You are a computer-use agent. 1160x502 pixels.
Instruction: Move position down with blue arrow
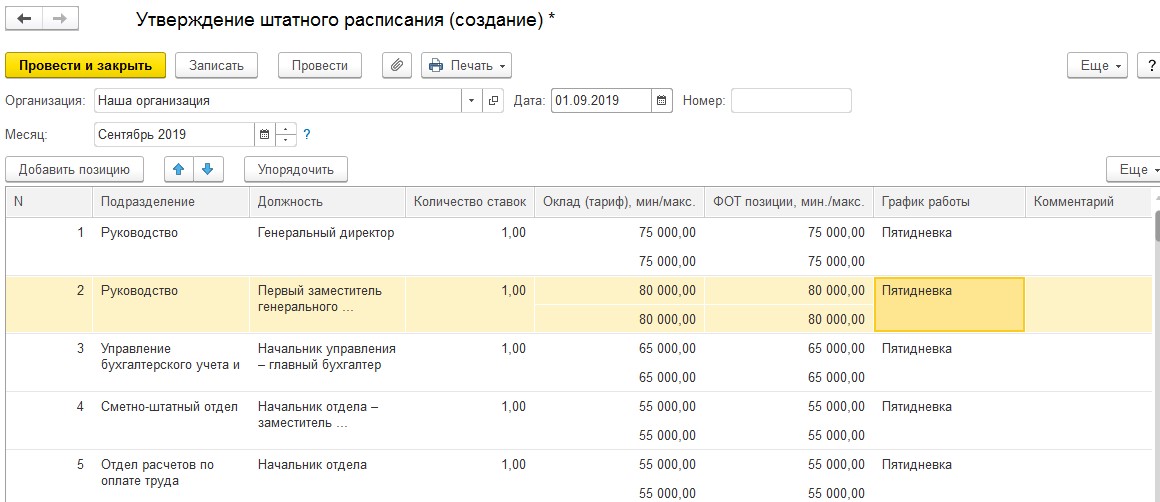click(x=208, y=169)
